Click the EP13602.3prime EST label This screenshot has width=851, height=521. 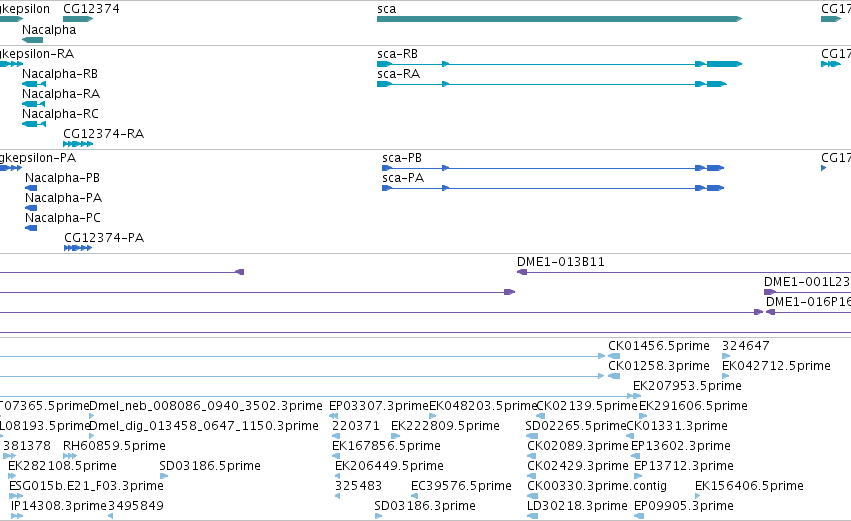click(681, 447)
